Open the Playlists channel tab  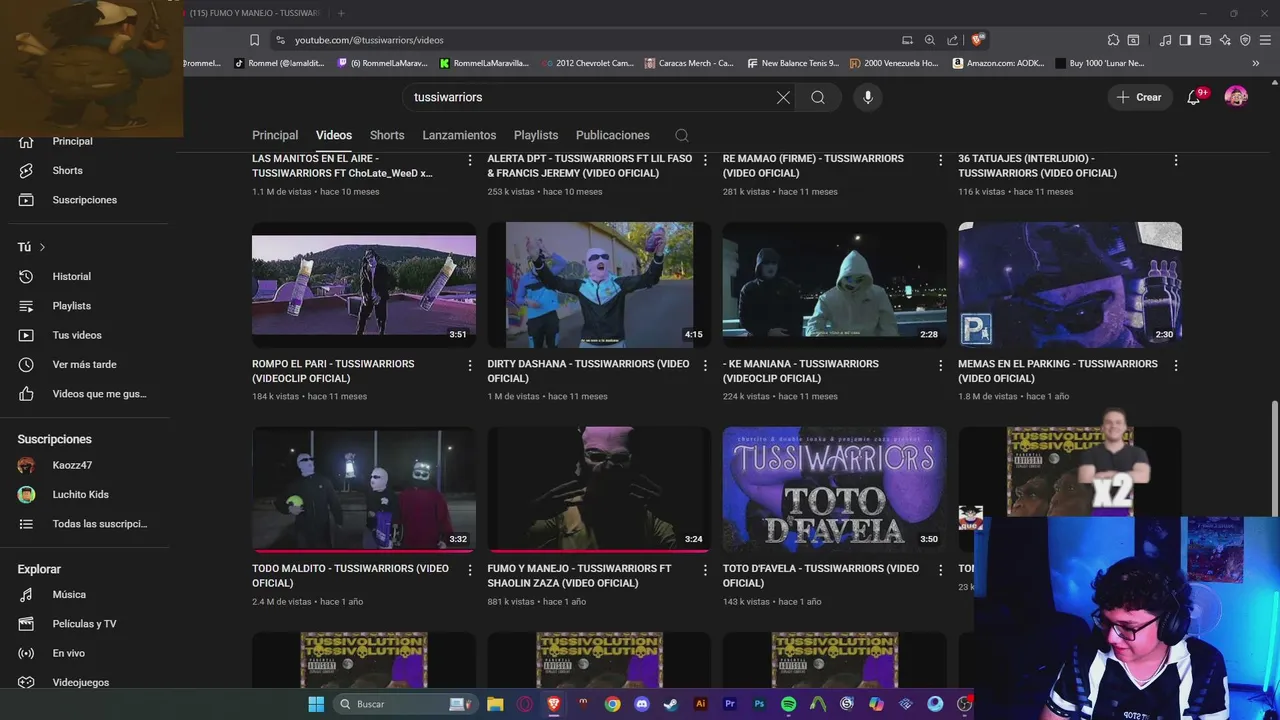click(536, 135)
